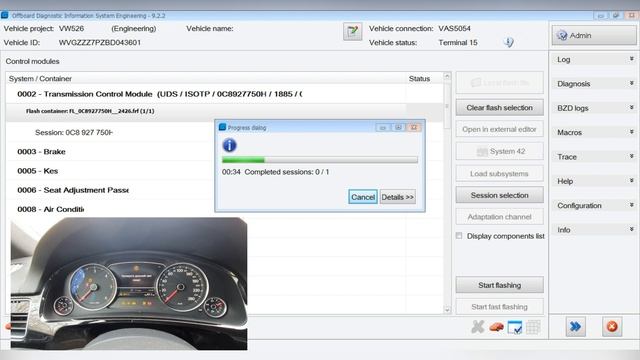Image resolution: width=640 pixels, height=360 pixels.
Task: Click the red stop/exit button
Action: 612,327
